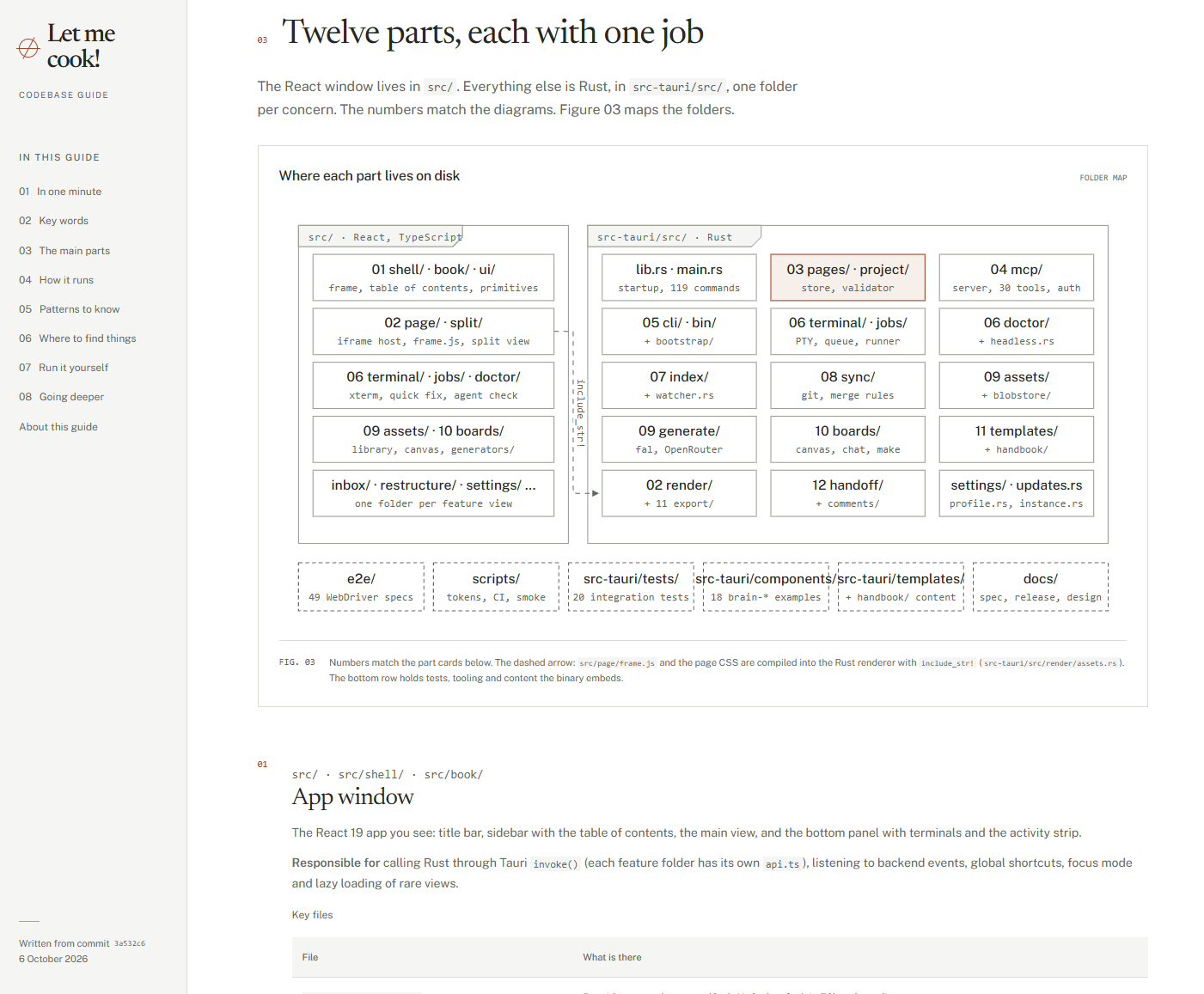Select the docs/ dashed folder box
Image resolution: width=1204 pixels, height=994 pixels.
click(x=1040, y=587)
